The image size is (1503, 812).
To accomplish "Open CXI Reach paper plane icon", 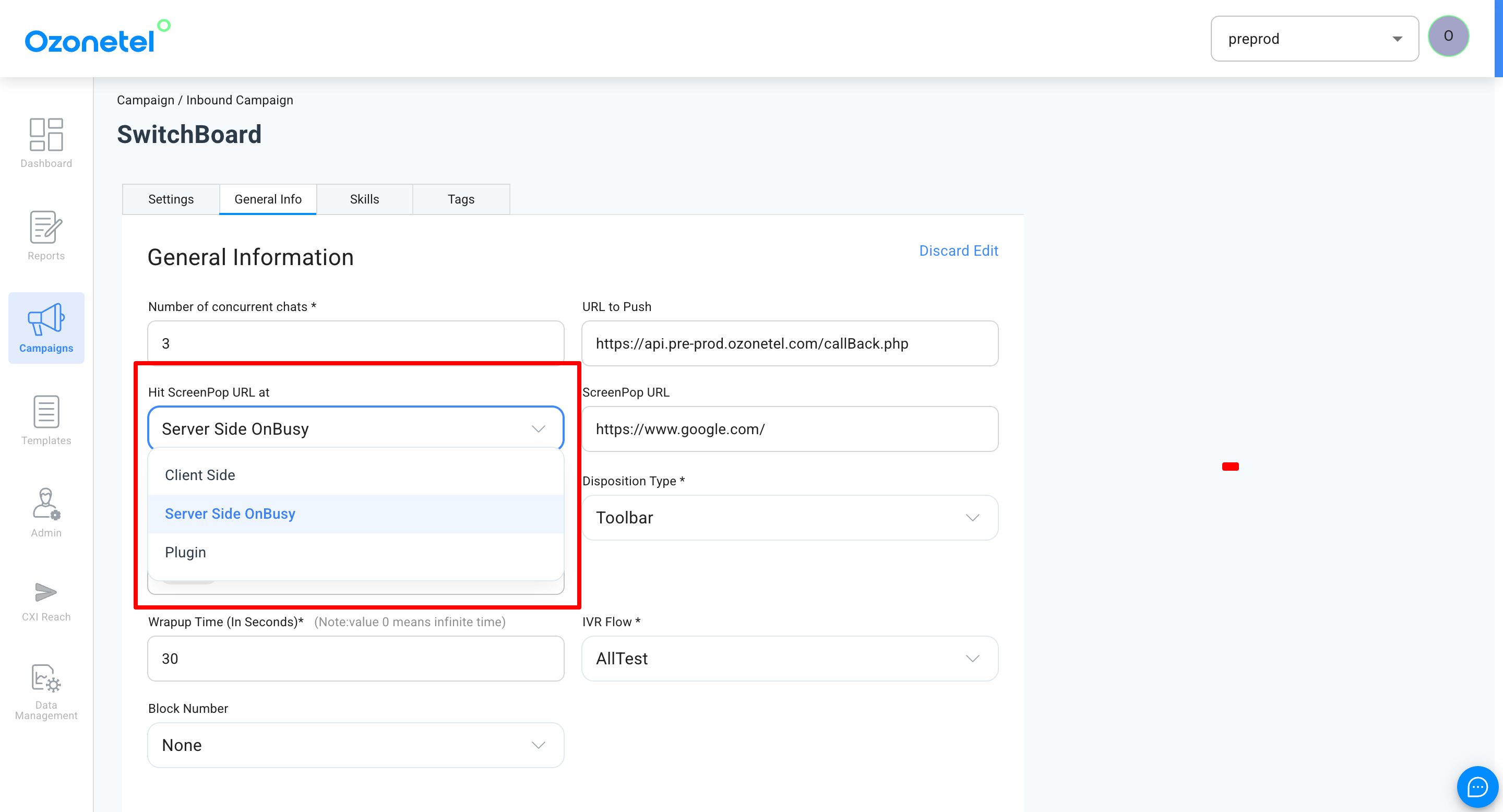I will [46, 592].
